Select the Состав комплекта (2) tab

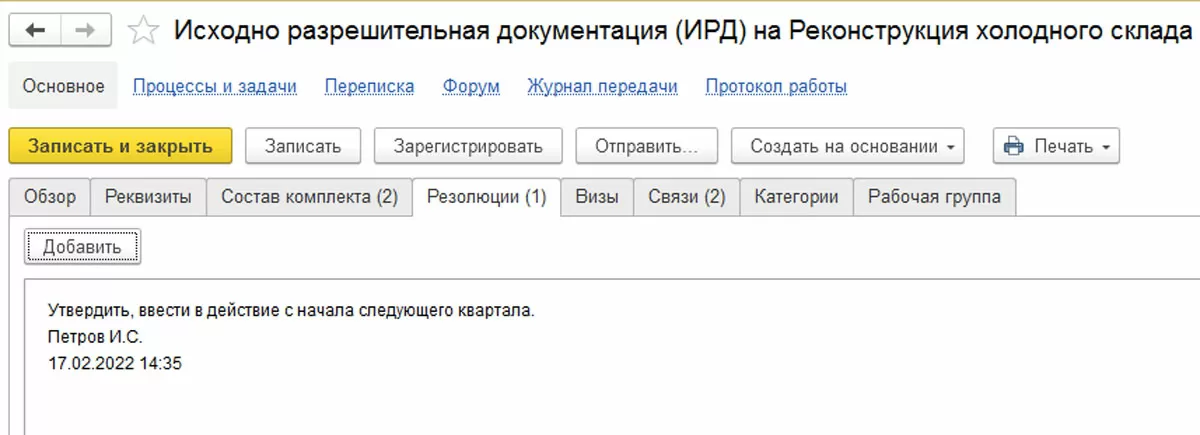[x=309, y=197]
